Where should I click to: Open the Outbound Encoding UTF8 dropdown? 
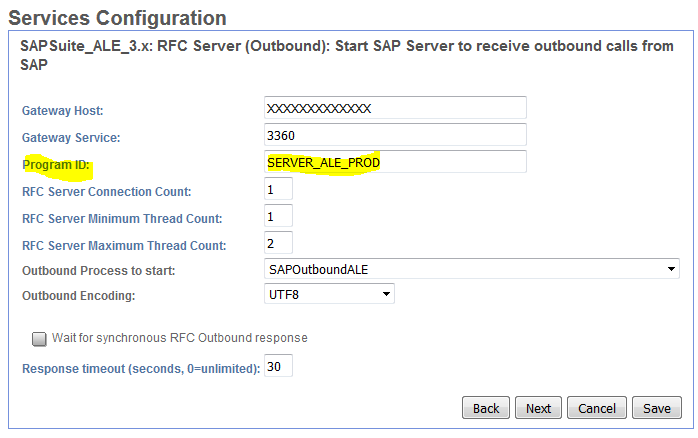[329, 294]
